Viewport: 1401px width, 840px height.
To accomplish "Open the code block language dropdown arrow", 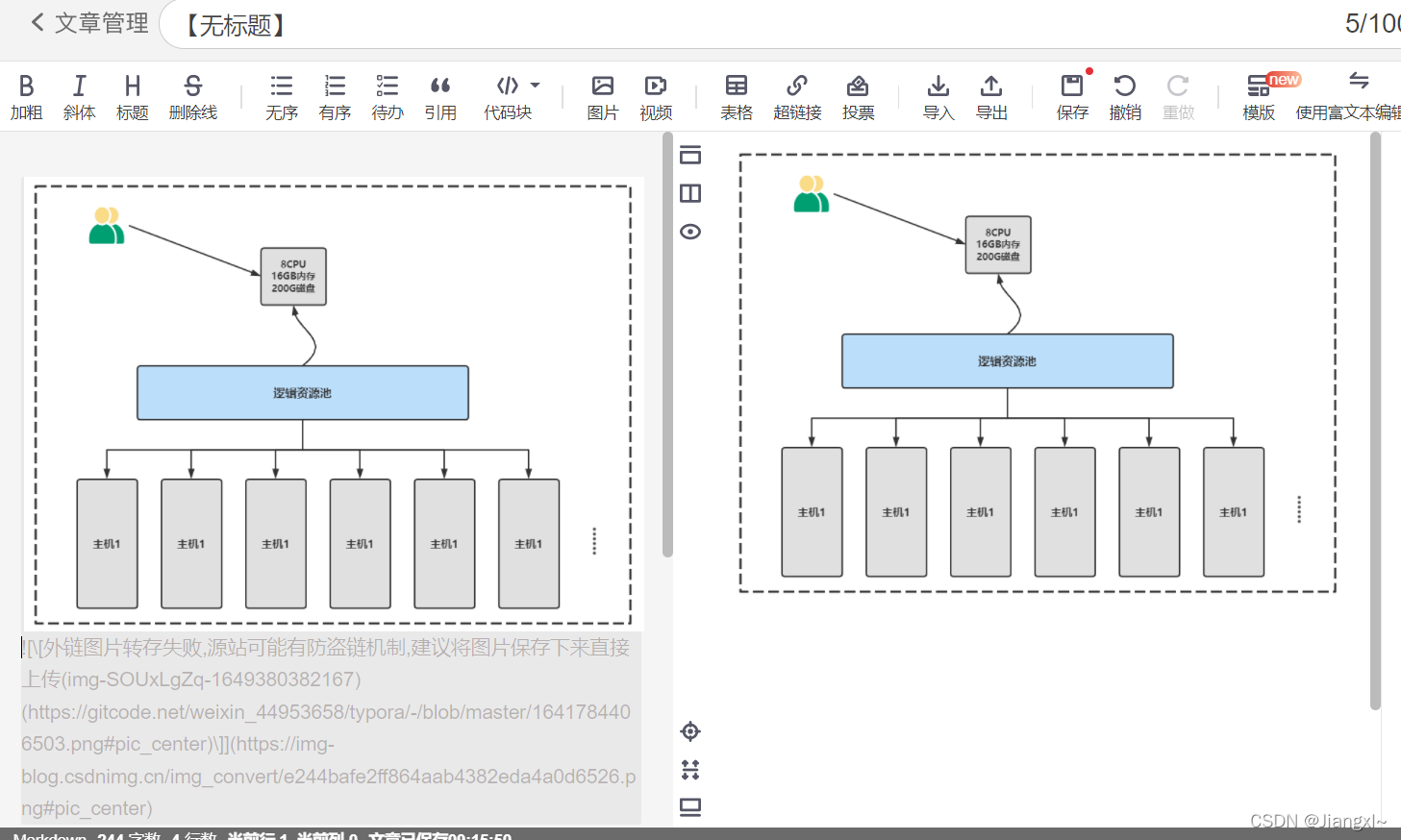I will coord(536,86).
